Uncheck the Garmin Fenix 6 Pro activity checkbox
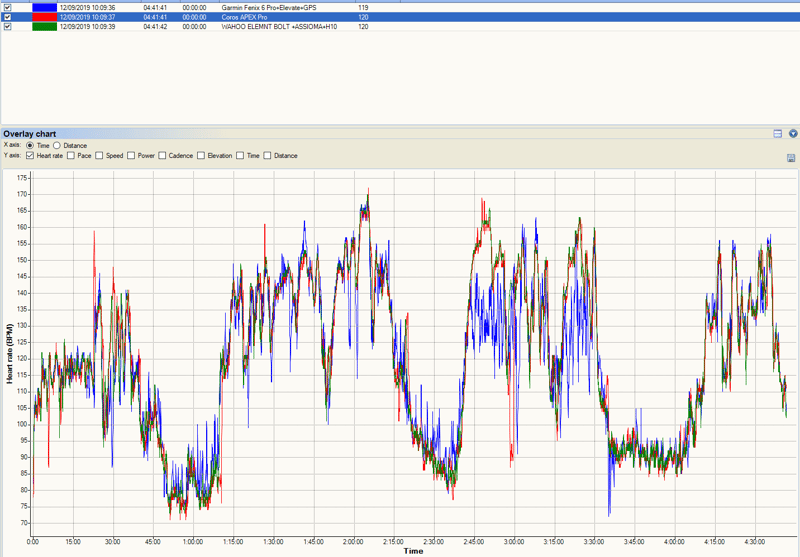 coord(9,7)
